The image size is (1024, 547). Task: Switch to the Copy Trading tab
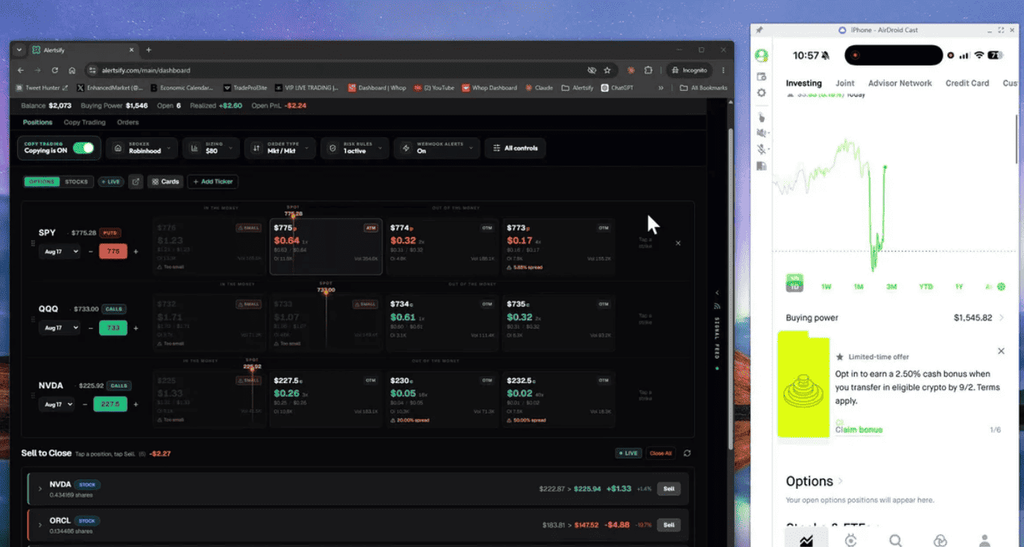click(84, 122)
